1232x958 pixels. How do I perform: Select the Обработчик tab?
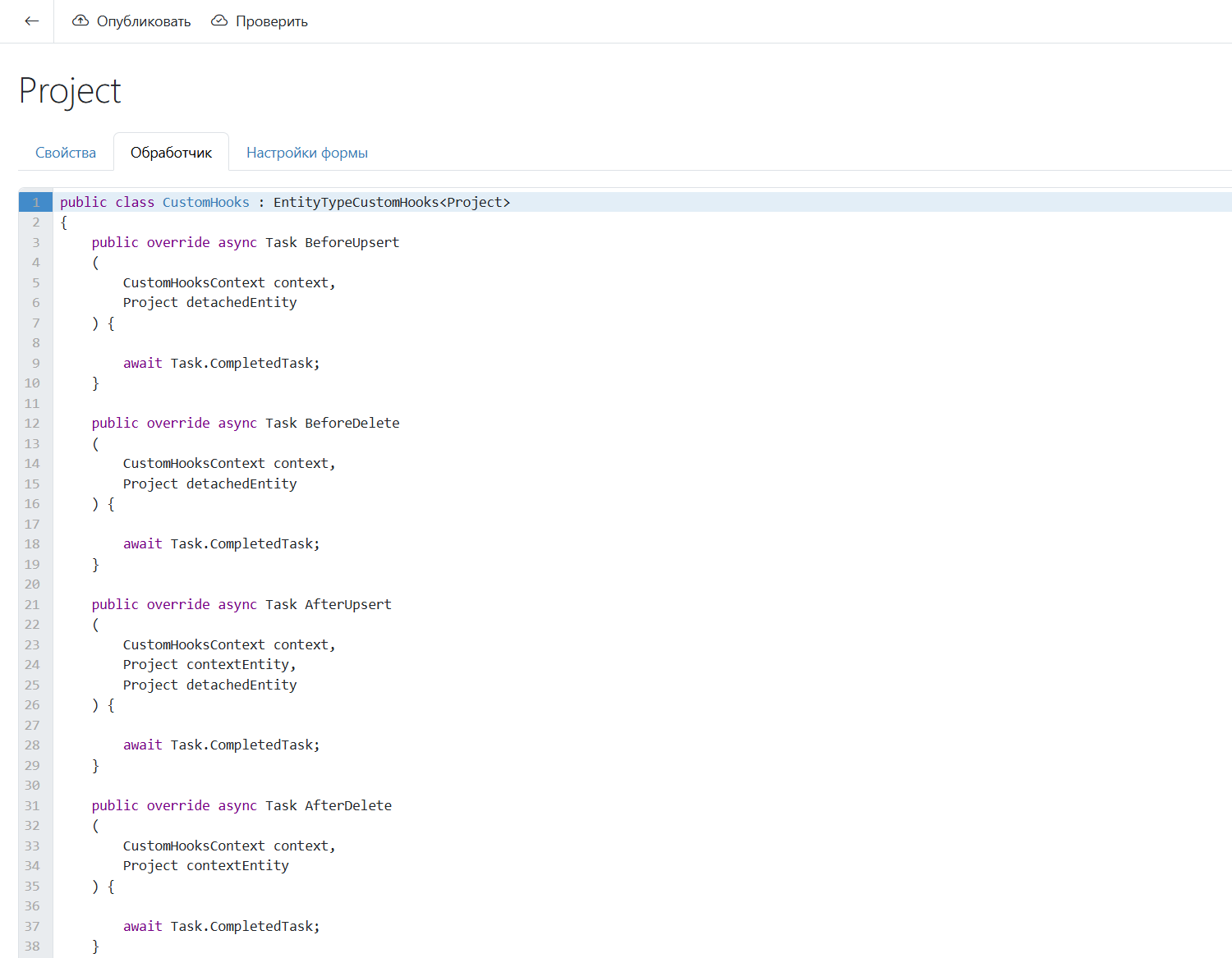(x=171, y=153)
